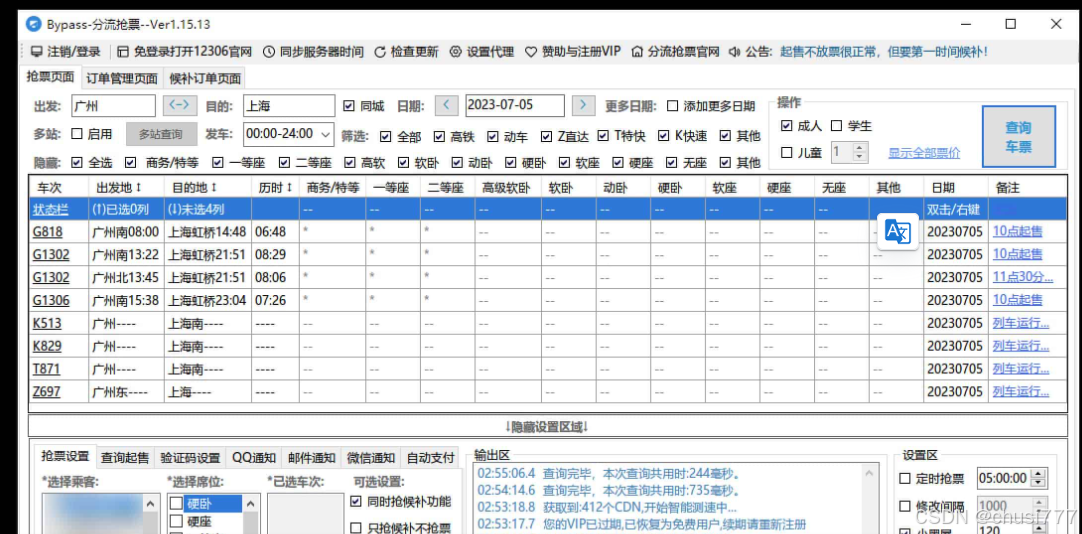
Task: Click the 检查更新 refresh icon
Action: coord(380,52)
